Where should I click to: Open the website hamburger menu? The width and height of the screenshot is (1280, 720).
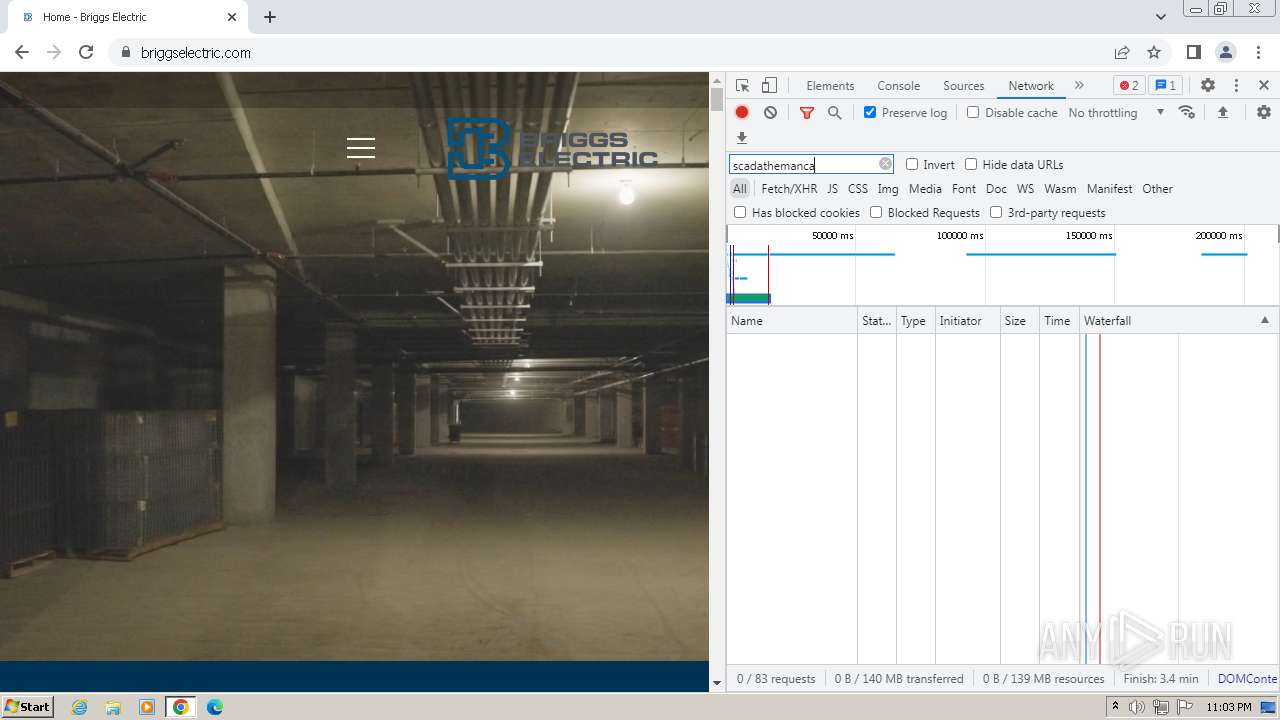361,148
